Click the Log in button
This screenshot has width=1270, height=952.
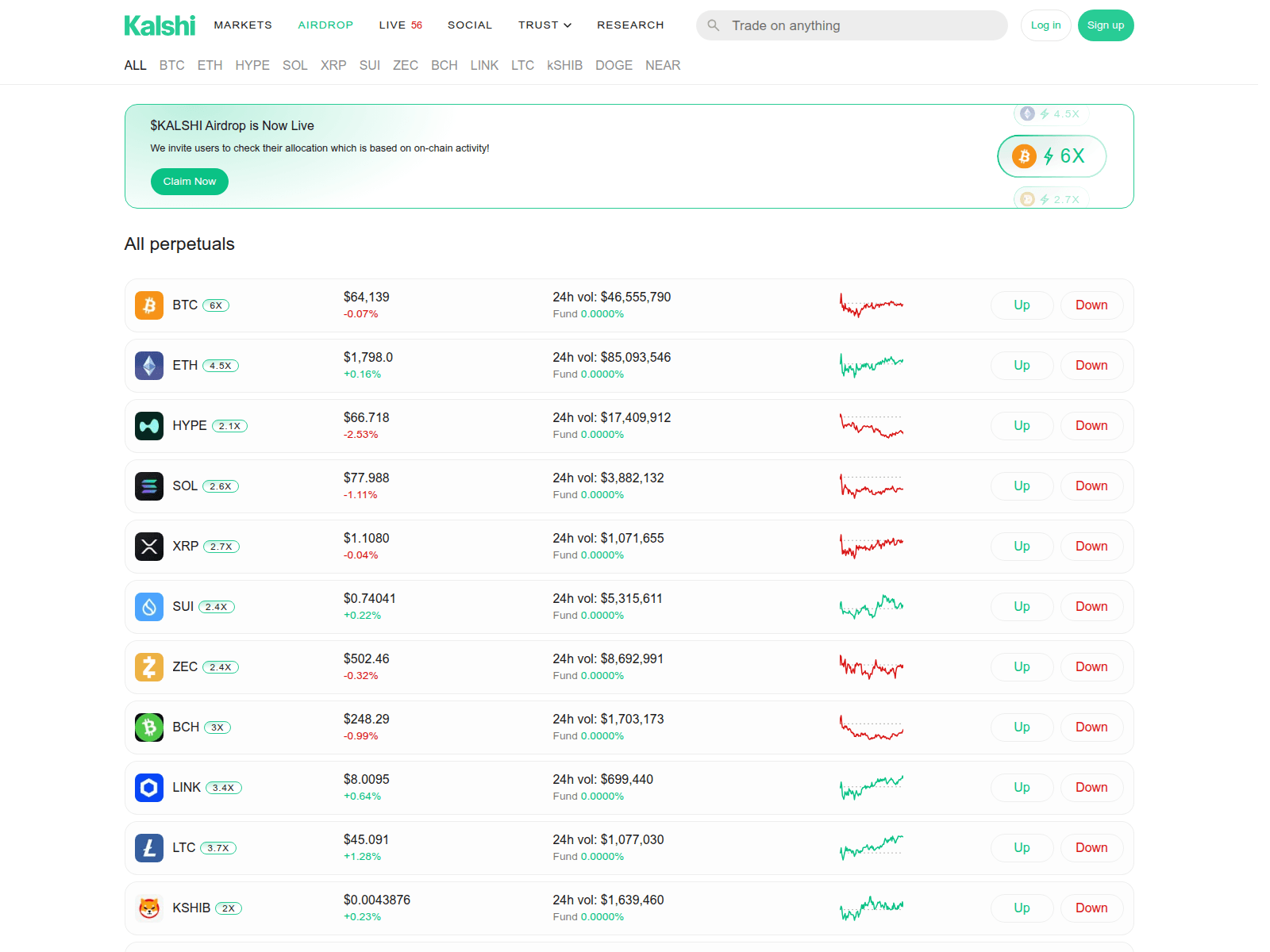coord(1045,25)
